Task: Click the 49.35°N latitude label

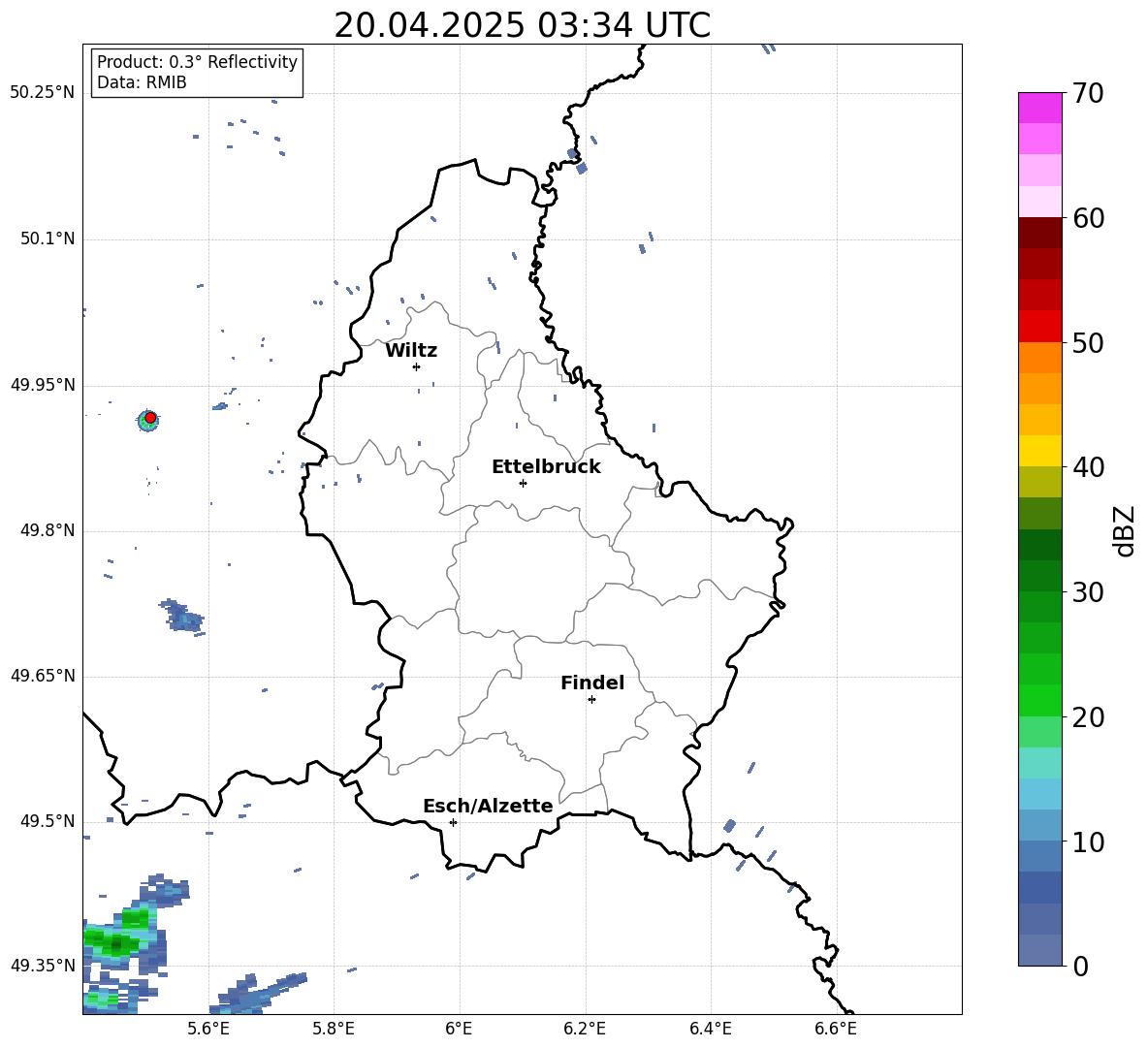Action: point(42,966)
